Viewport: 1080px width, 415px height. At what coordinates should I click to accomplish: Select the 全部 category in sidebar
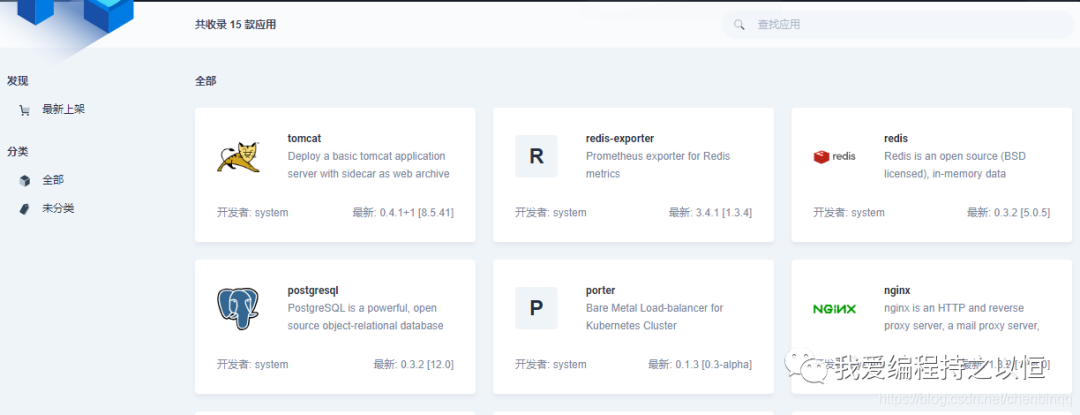(x=53, y=180)
